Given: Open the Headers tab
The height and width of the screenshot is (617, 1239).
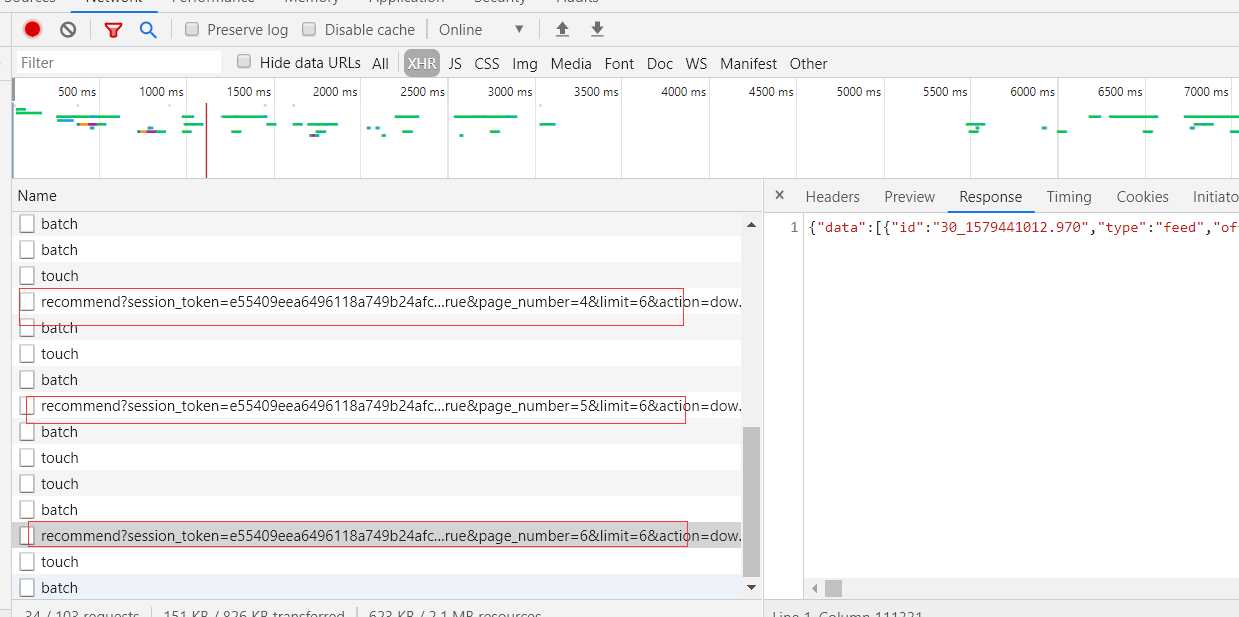Looking at the screenshot, I should pos(832,197).
